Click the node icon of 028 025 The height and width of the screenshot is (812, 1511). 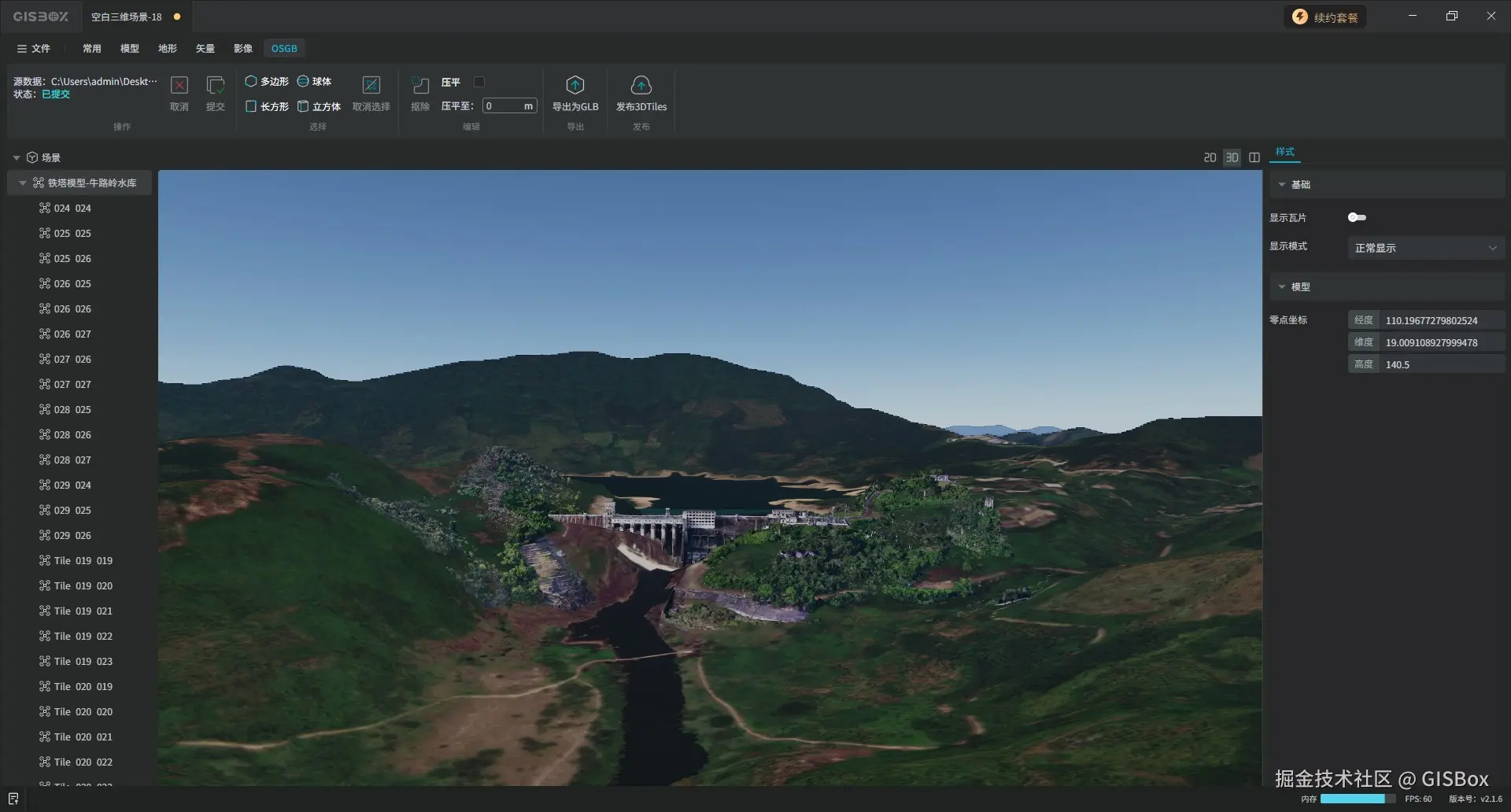45,409
